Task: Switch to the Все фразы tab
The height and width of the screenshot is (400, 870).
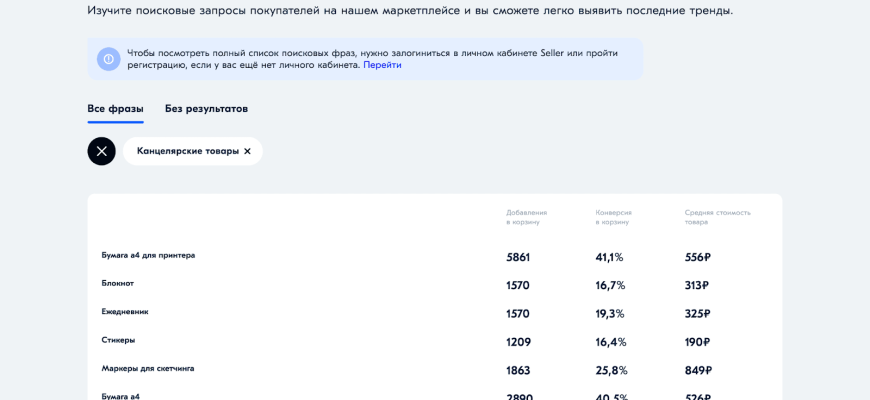Action: (x=115, y=109)
